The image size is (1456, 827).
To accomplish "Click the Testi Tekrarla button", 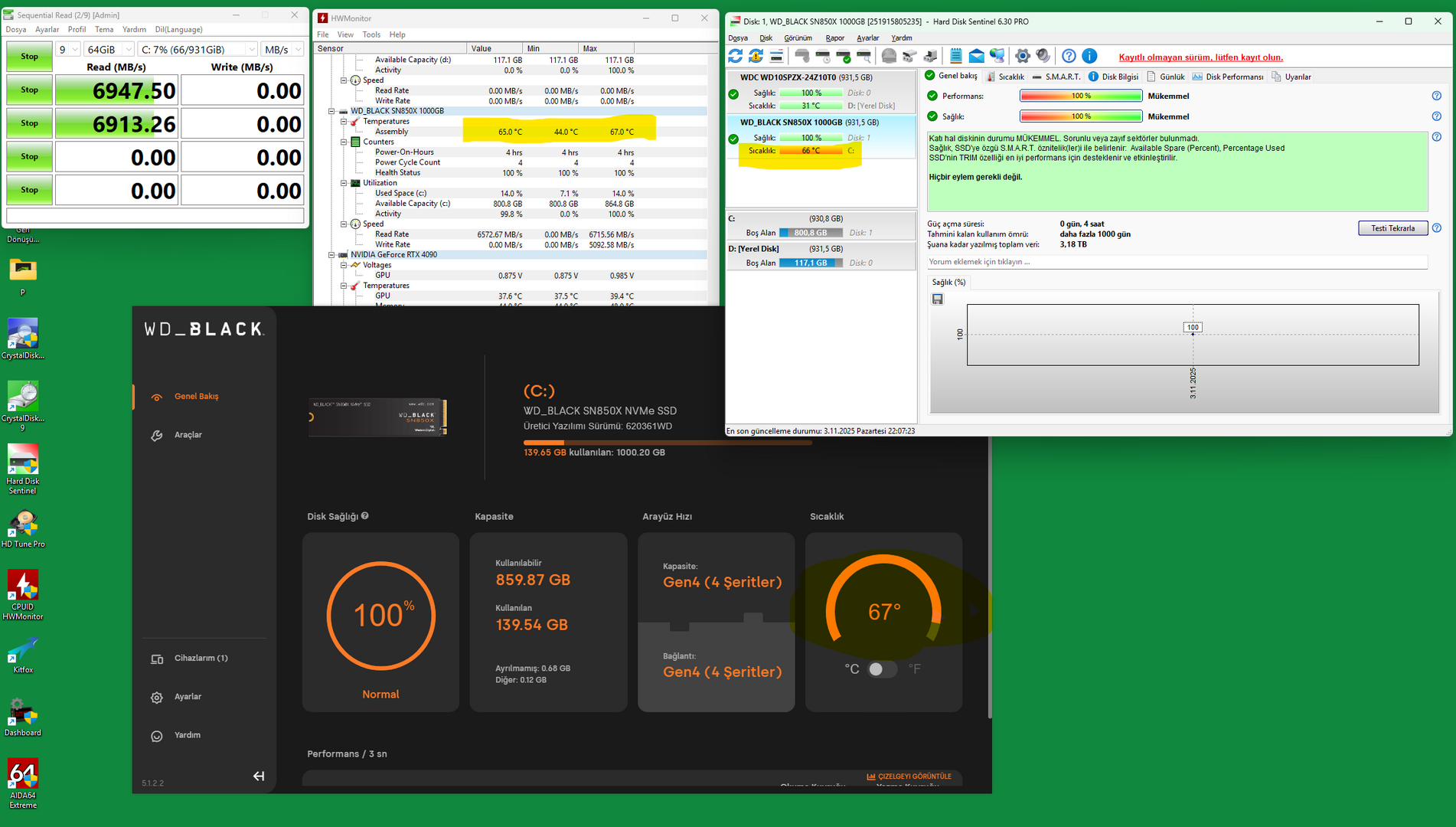I will (1392, 228).
